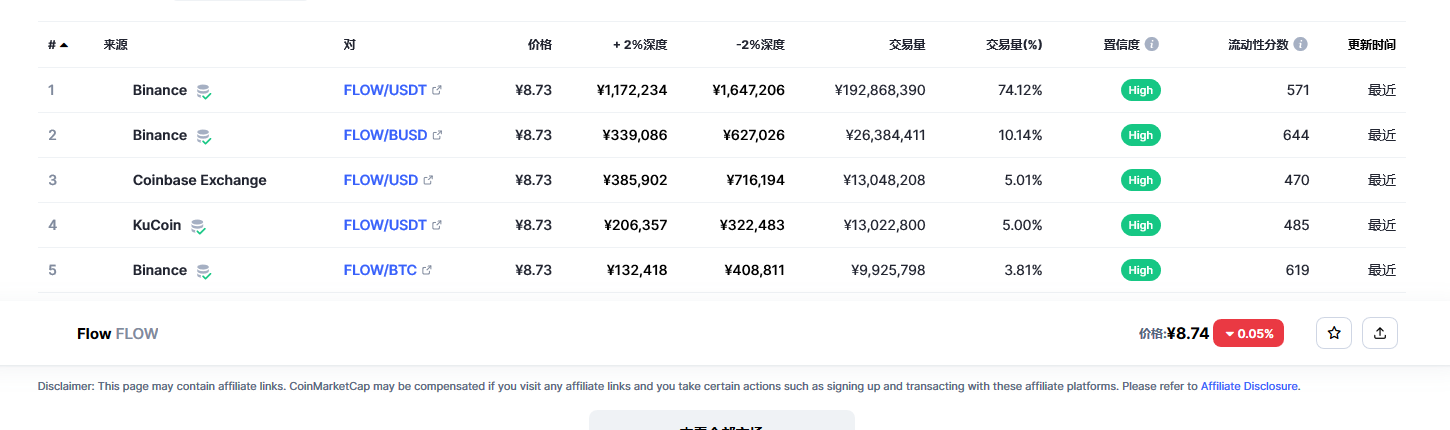Image resolution: width=1450 pixels, height=430 pixels.
Task: Click verified reserves icon beside first Binance row
Action: click(x=204, y=91)
